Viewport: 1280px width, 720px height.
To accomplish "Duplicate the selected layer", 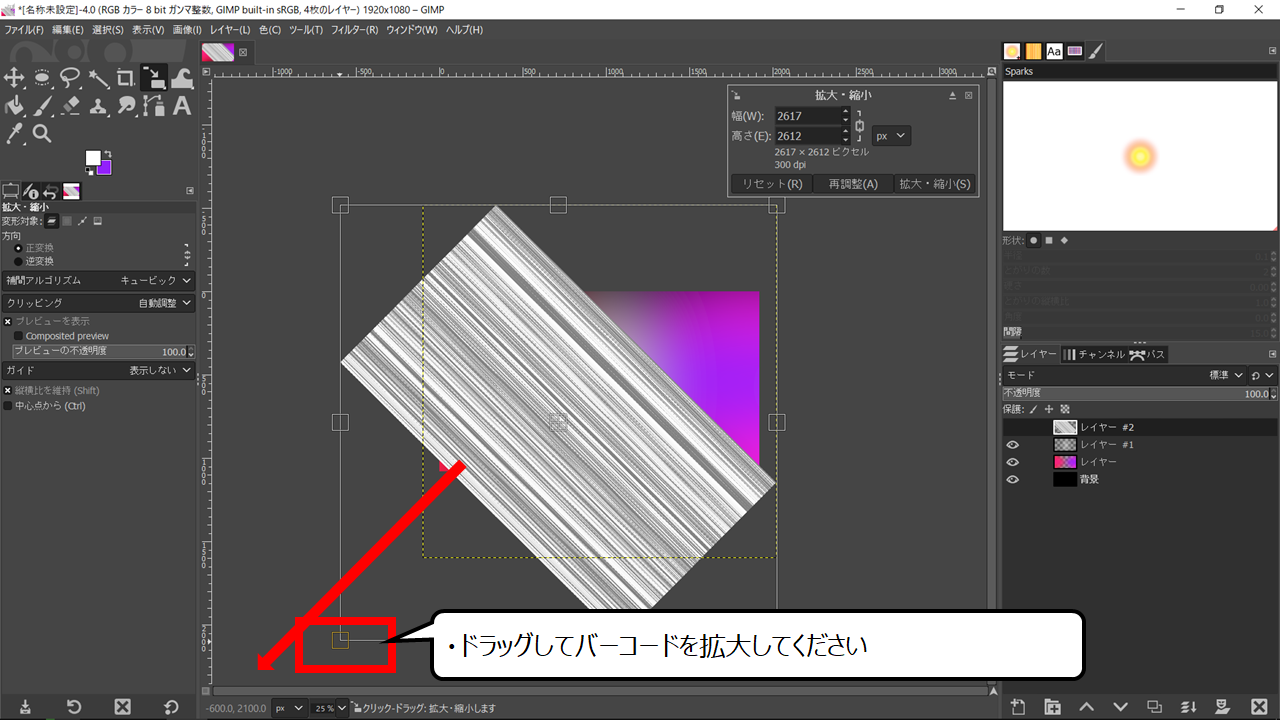I will (x=1154, y=707).
